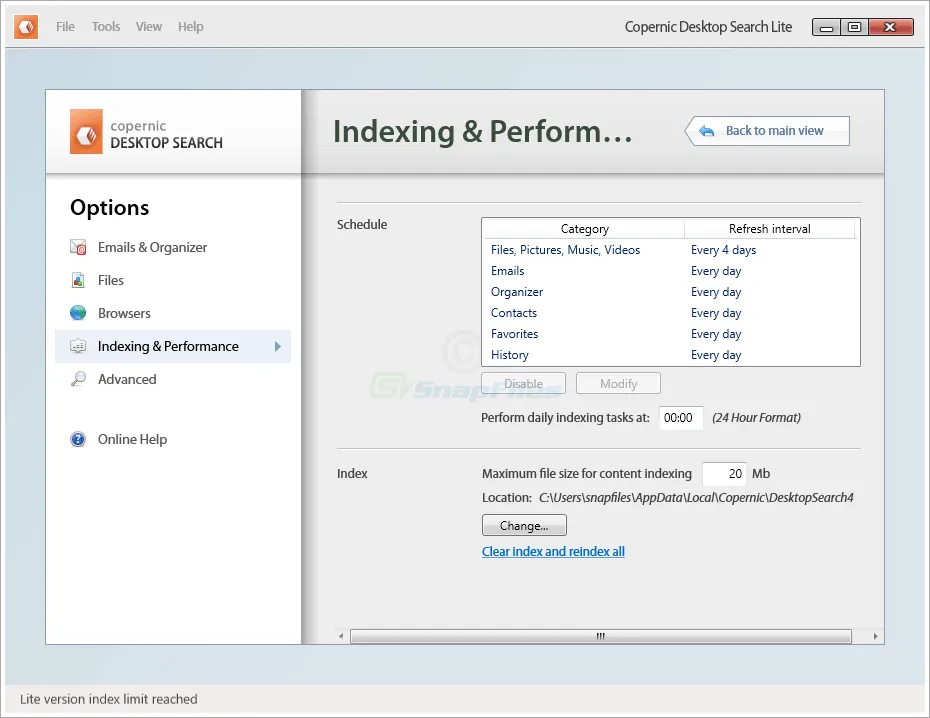
Task: Select the Organizer schedule row
Action: coord(671,292)
